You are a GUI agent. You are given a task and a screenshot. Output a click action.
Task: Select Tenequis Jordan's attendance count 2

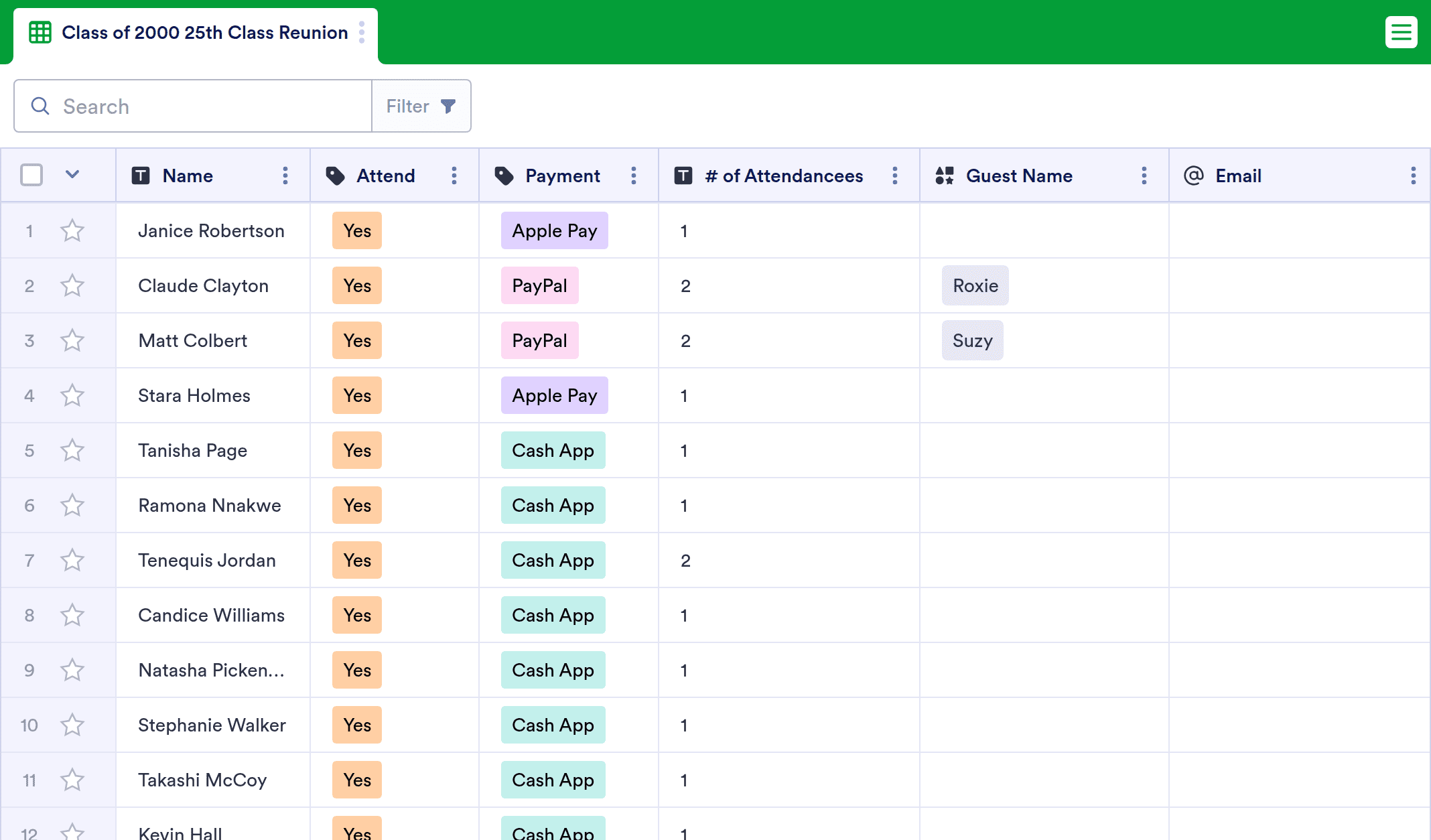coord(789,560)
